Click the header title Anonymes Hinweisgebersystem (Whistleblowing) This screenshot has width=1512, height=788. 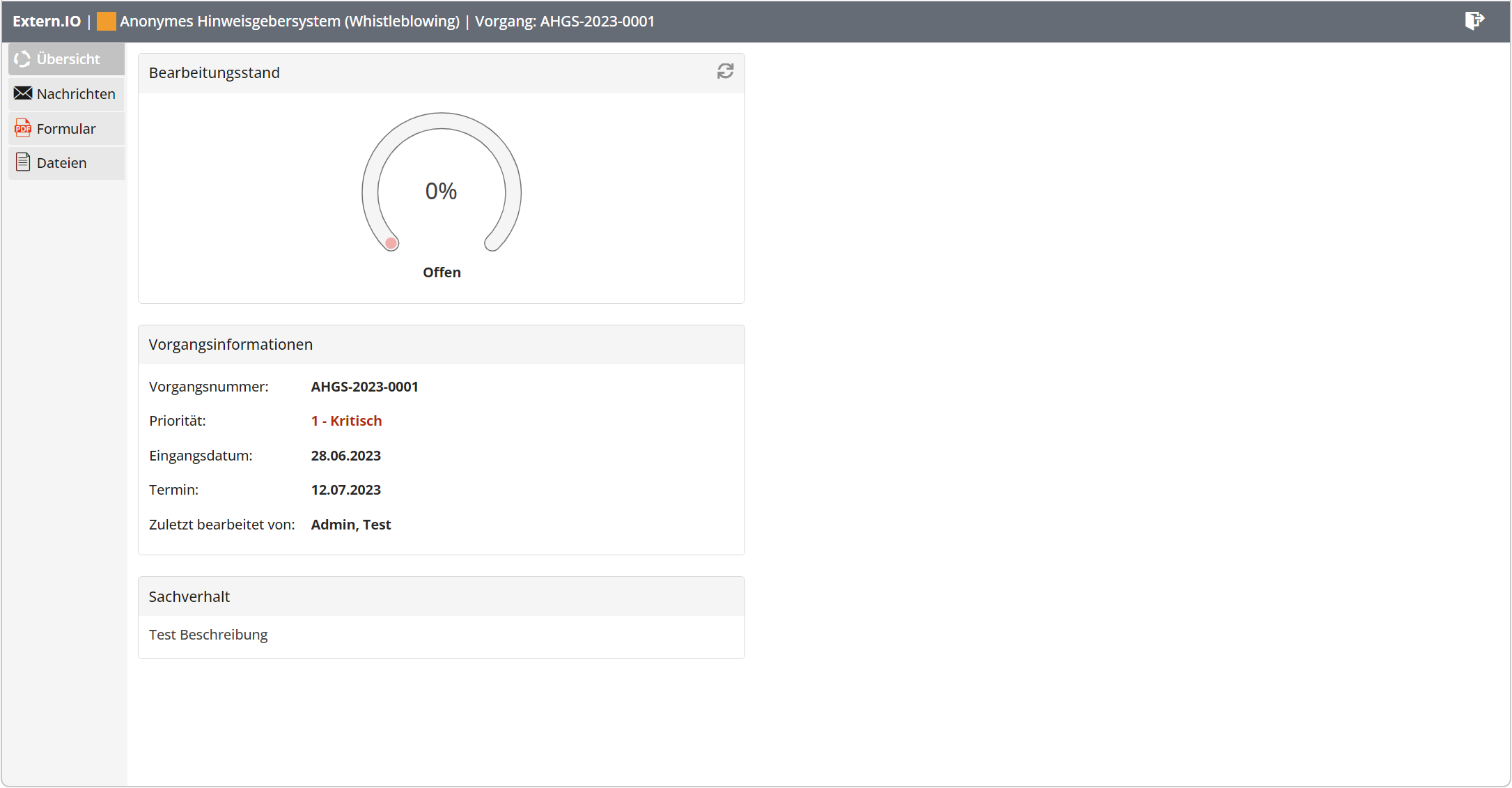[290, 22]
